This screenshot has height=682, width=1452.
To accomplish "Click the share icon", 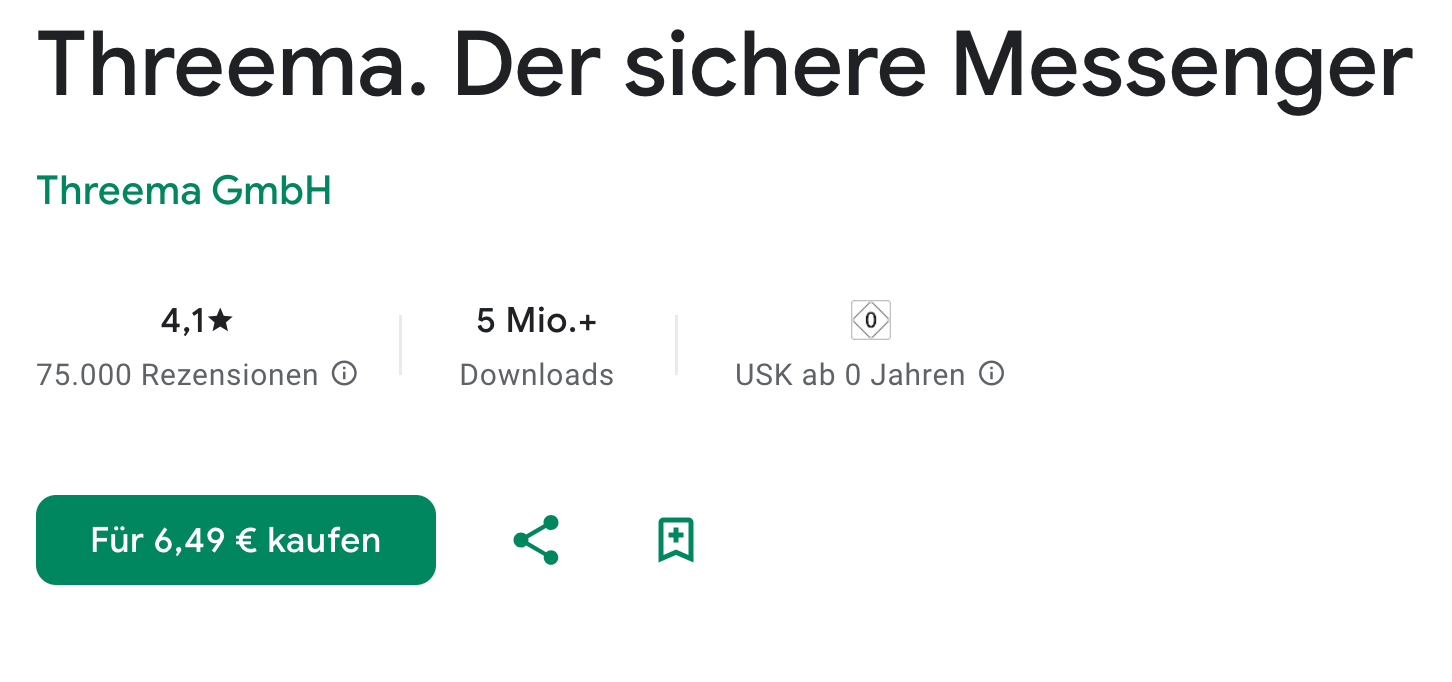I will (x=536, y=540).
